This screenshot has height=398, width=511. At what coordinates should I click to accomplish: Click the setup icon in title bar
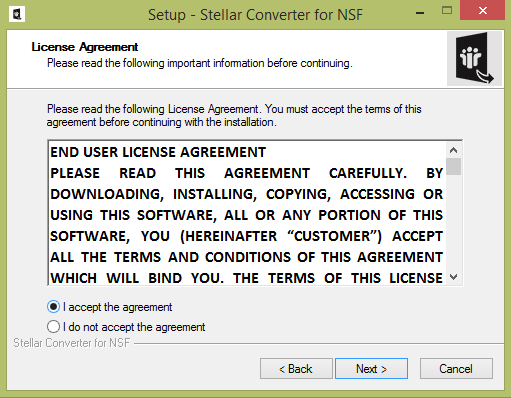[17, 14]
